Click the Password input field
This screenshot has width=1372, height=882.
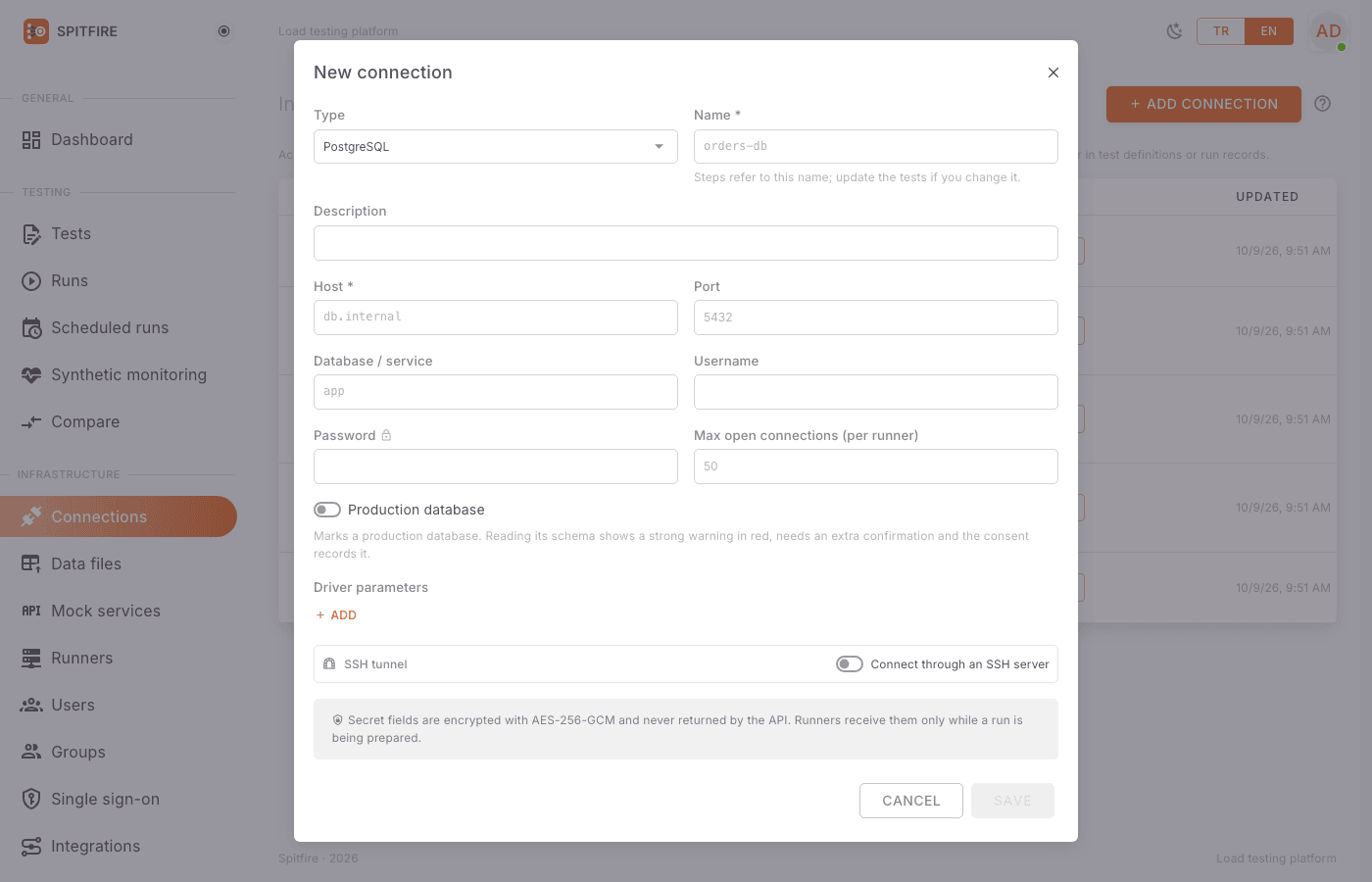click(x=496, y=466)
